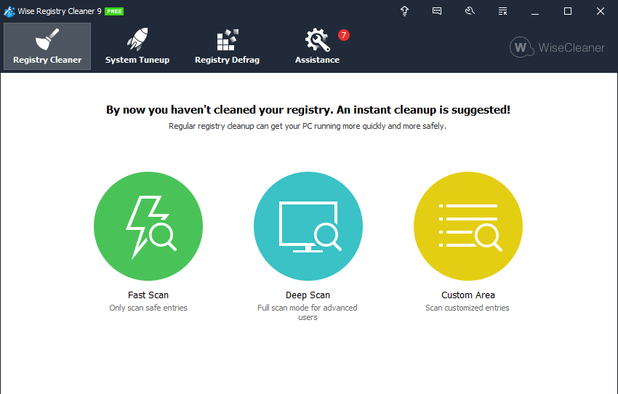Click 'Scan customized entries' text
Screen dimensions: 618x394
point(467,308)
